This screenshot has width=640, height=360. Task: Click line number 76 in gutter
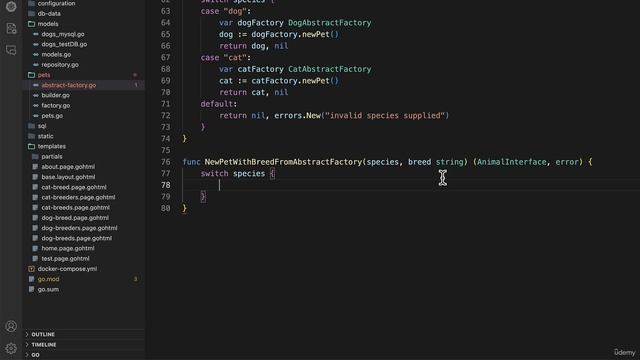(x=166, y=162)
